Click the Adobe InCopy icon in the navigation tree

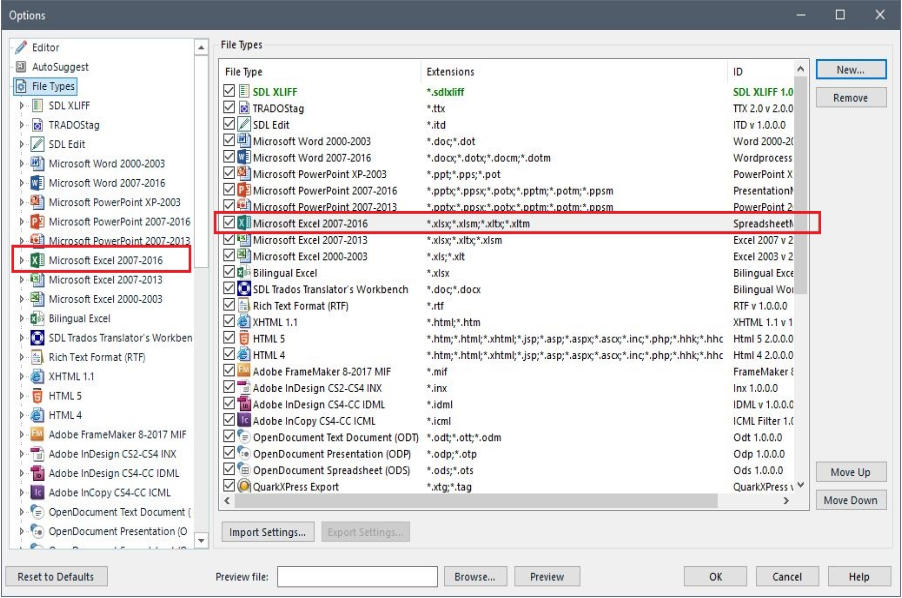pos(37,492)
